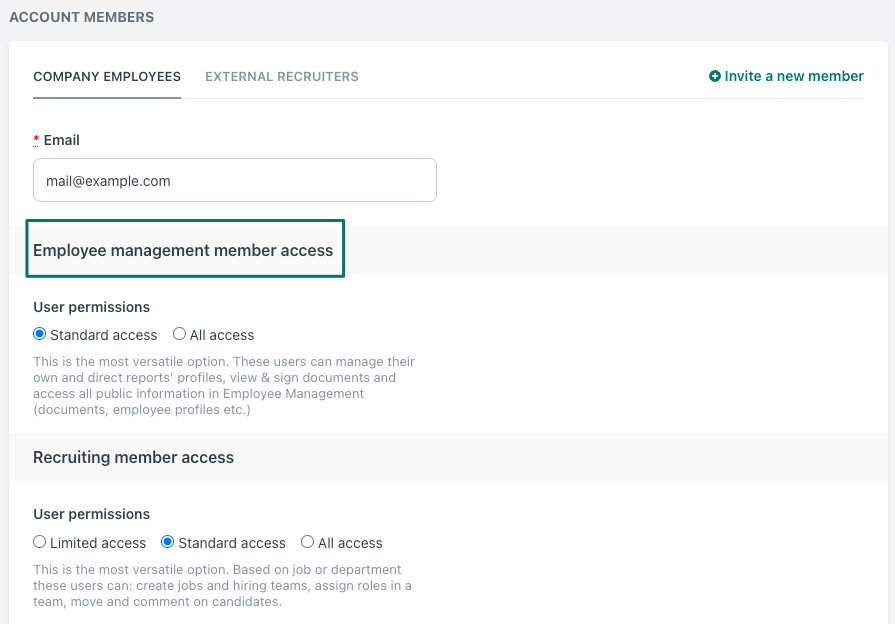This screenshot has height=624, width=895.
Task: Click the plus icon beside Invite a new member
Action: (715, 76)
